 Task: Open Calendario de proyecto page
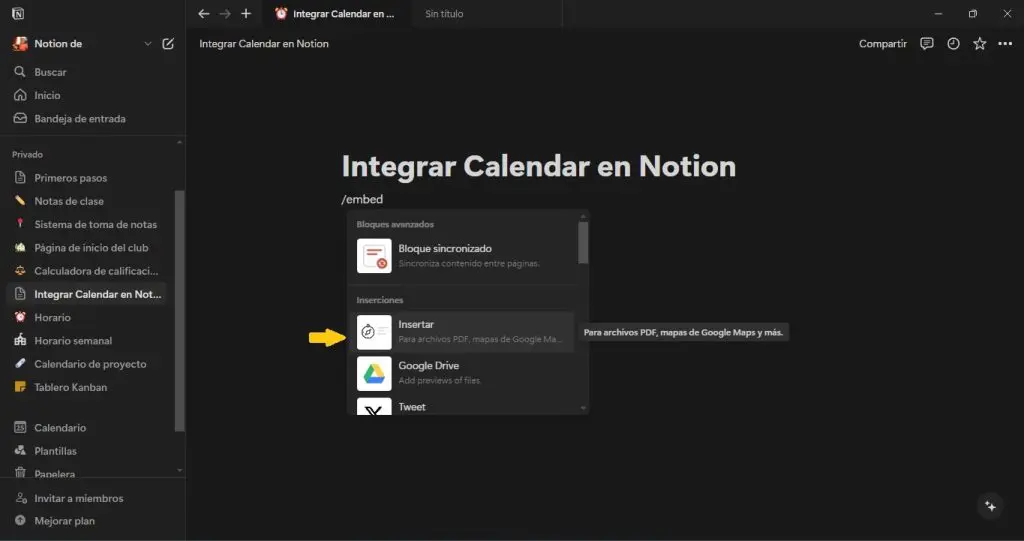(89, 364)
